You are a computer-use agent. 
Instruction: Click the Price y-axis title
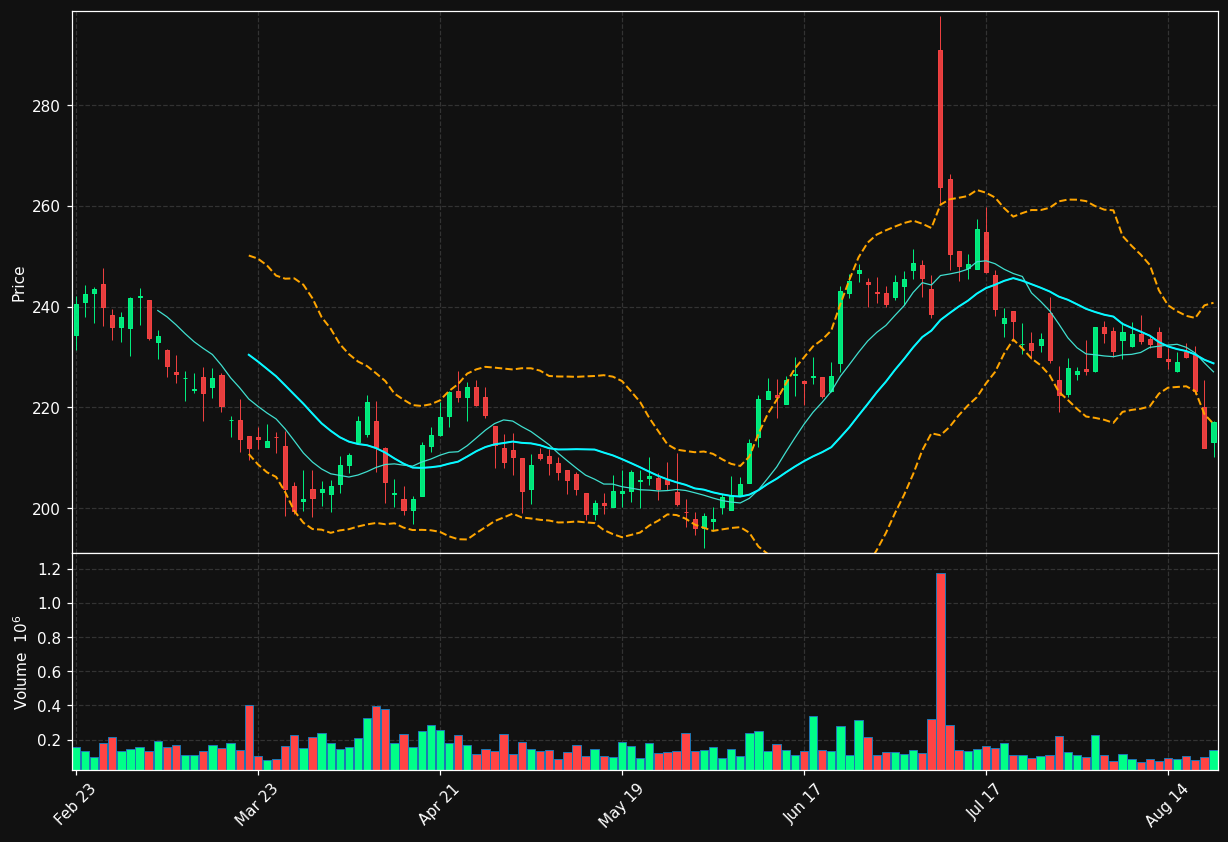(x=19, y=283)
